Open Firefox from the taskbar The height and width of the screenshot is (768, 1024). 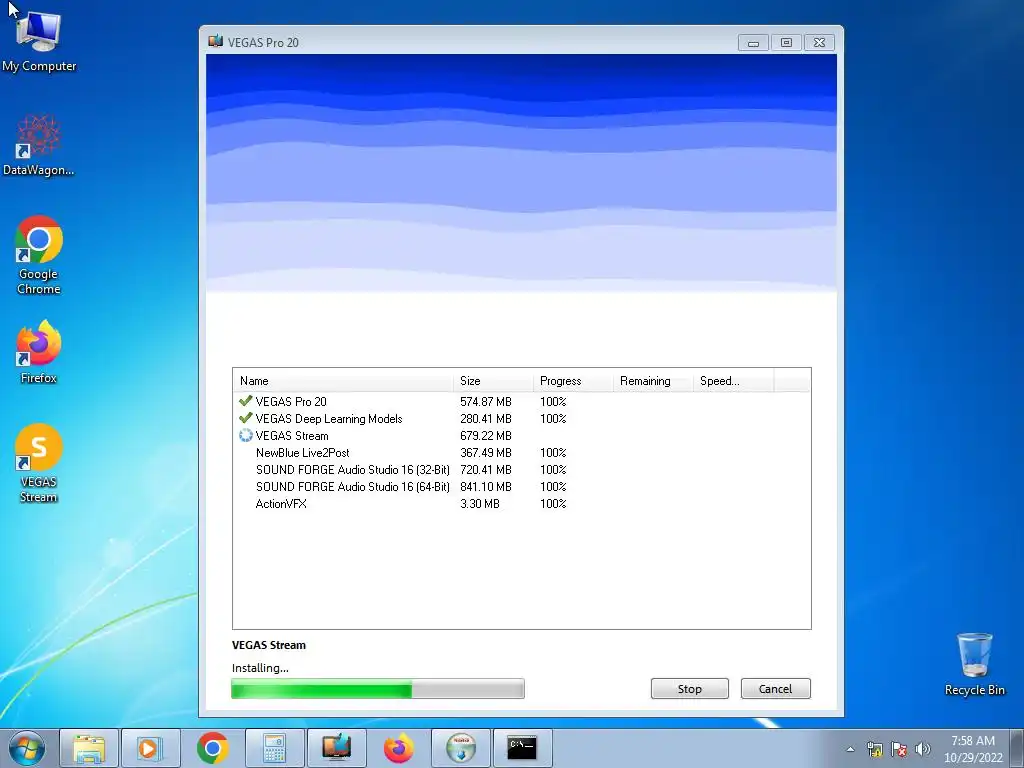pos(398,748)
